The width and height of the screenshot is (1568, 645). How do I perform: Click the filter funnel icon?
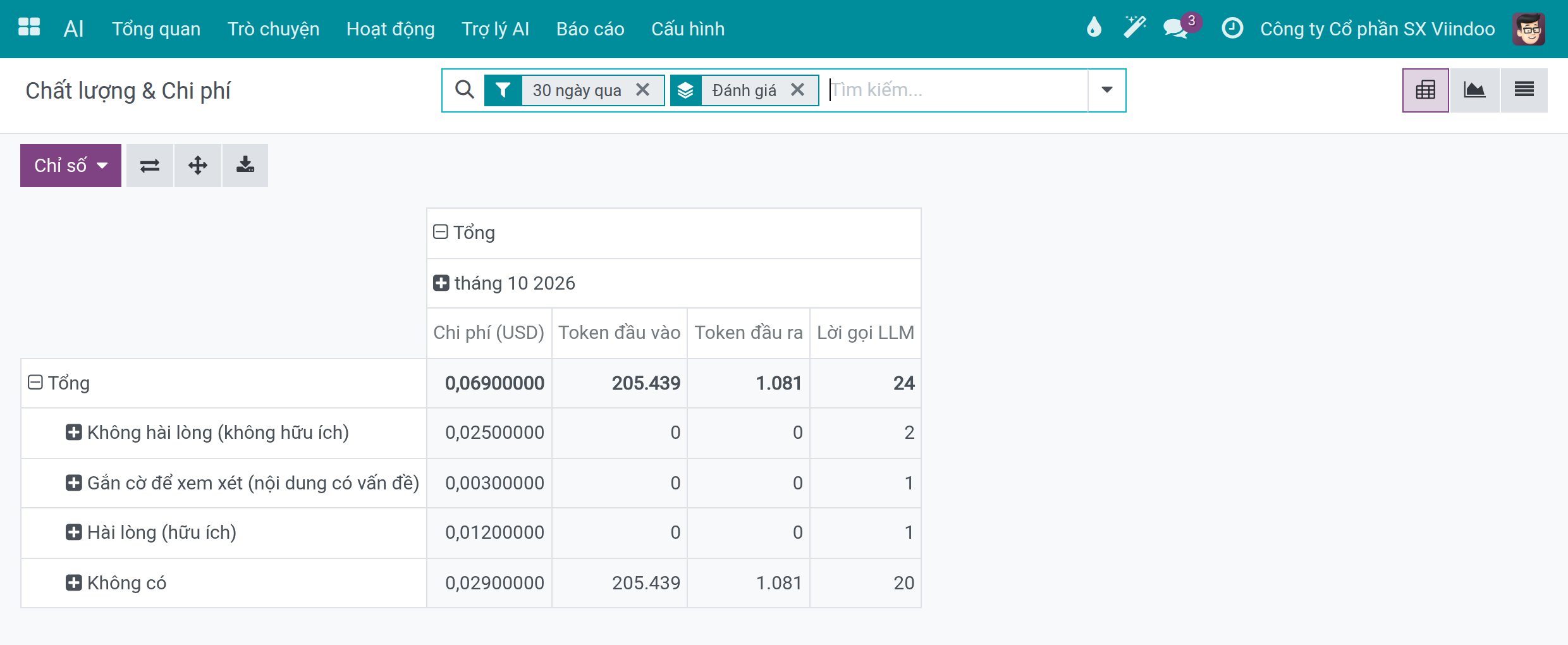coord(503,90)
